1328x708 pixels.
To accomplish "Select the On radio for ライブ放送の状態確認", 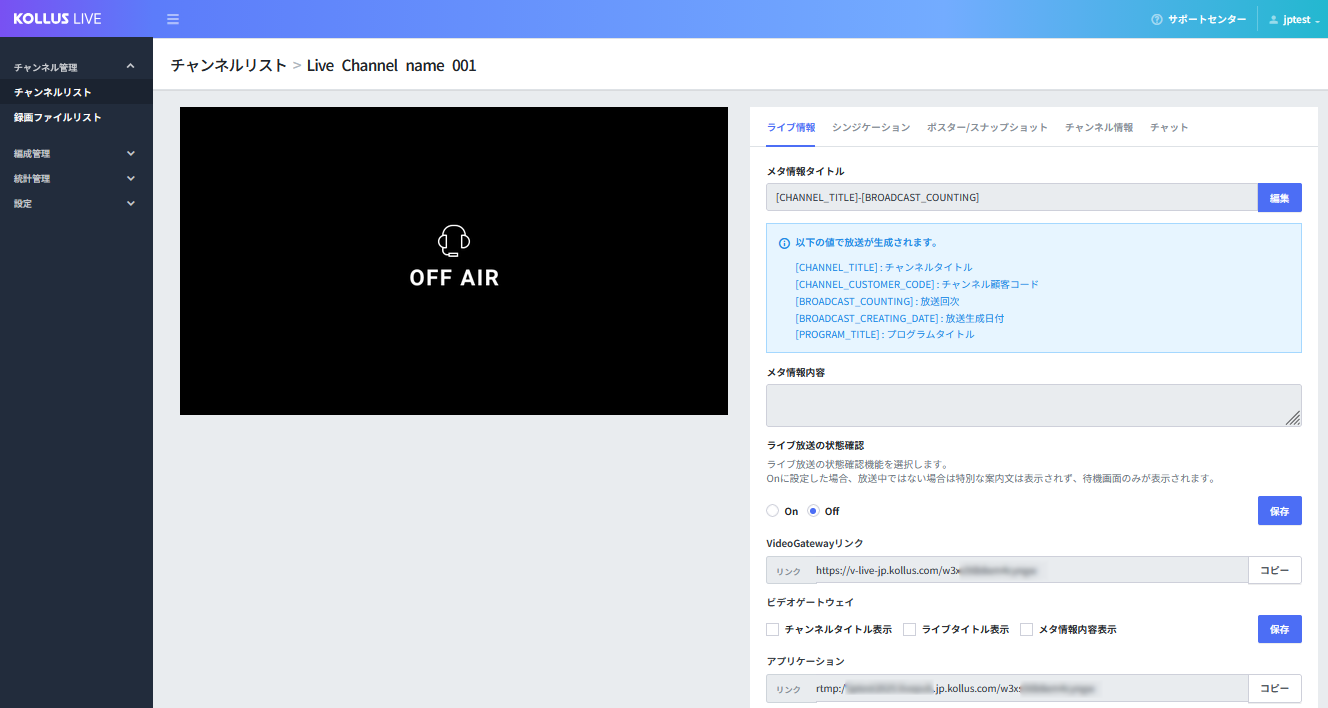I will 772,511.
